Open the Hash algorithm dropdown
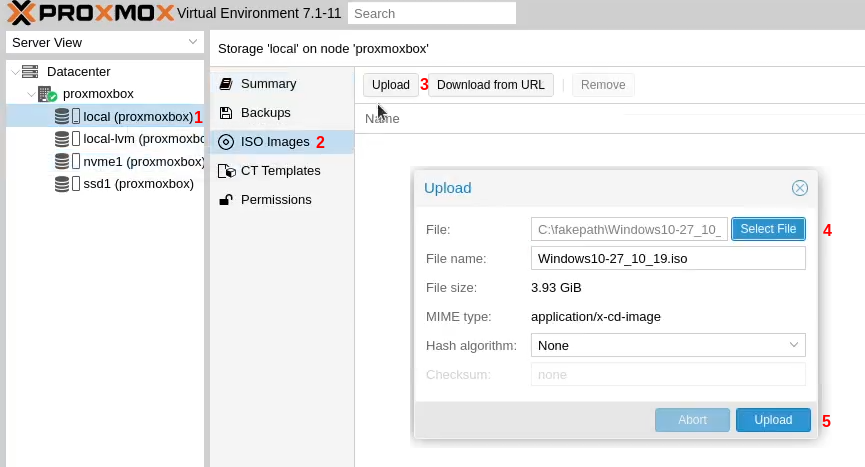Screen dimensions: 865x467 [794, 345]
